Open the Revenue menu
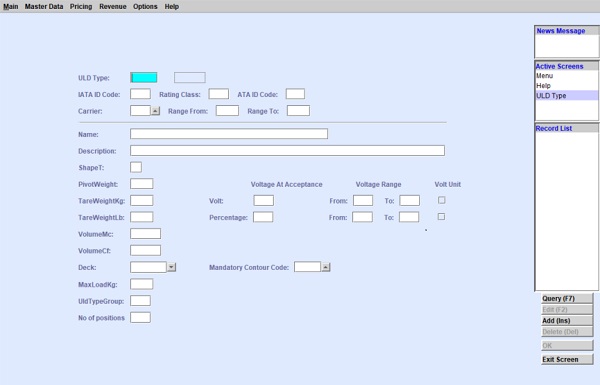600x385 pixels. [112, 7]
